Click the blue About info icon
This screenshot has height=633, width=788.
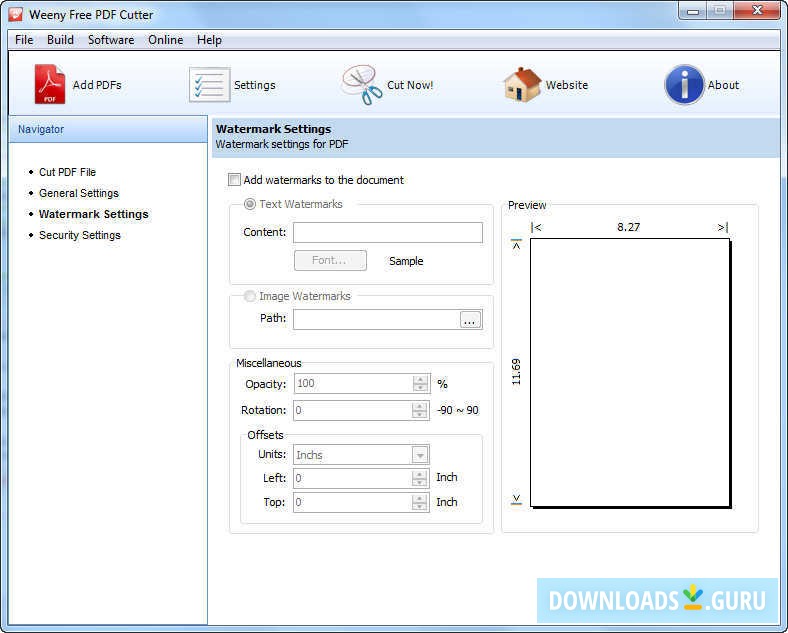pos(684,85)
